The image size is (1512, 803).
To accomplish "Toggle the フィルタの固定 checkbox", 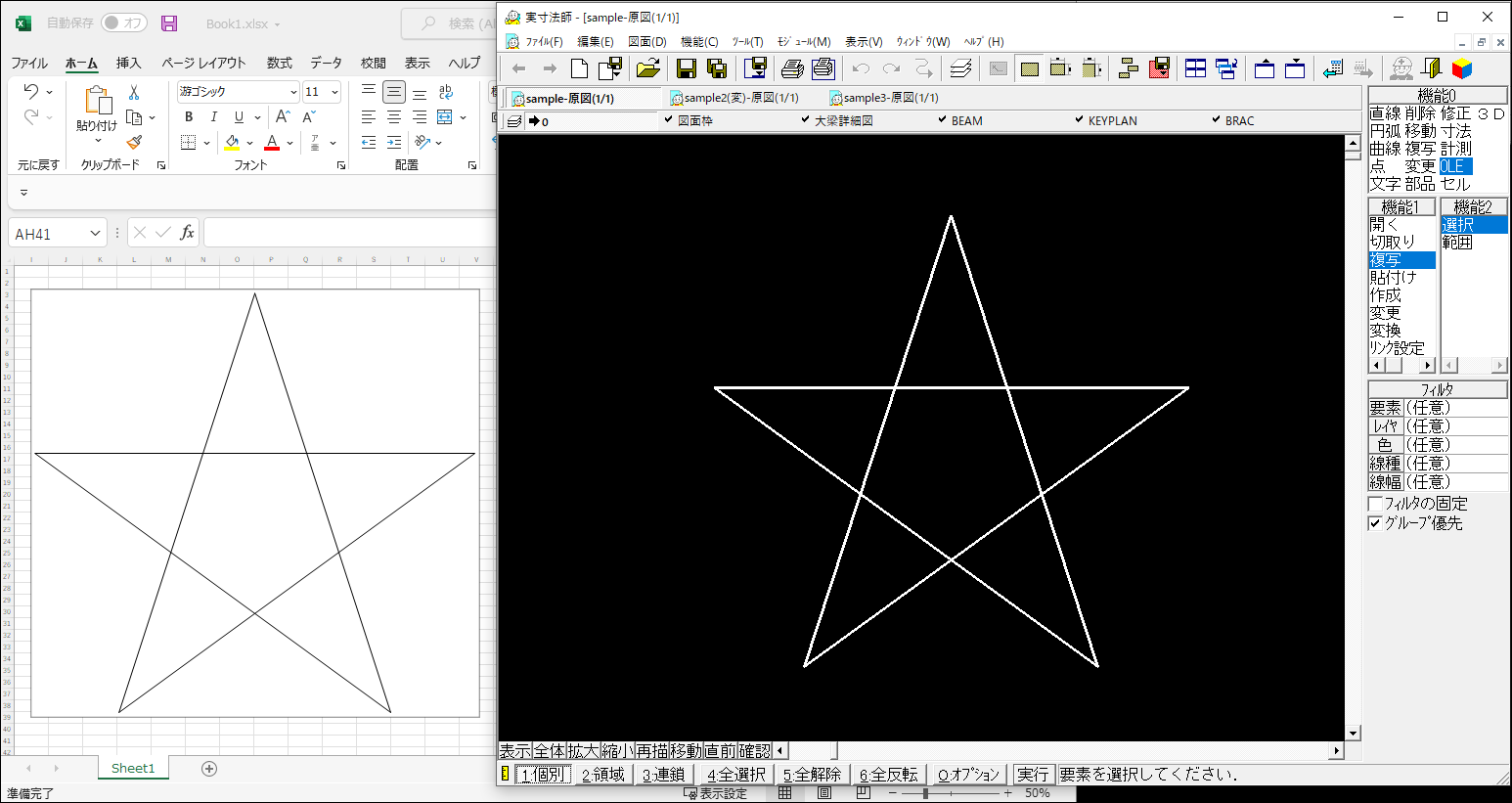I will click(1375, 504).
